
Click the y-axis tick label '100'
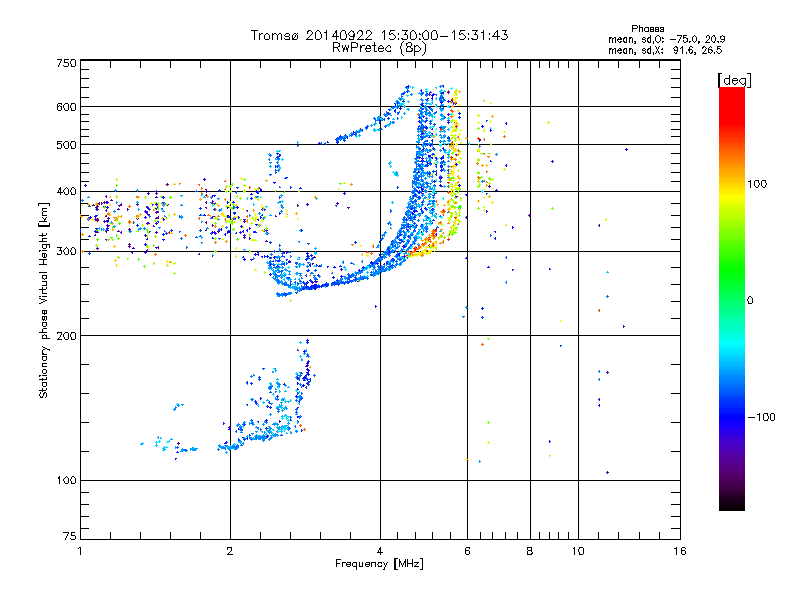[x=67, y=481]
